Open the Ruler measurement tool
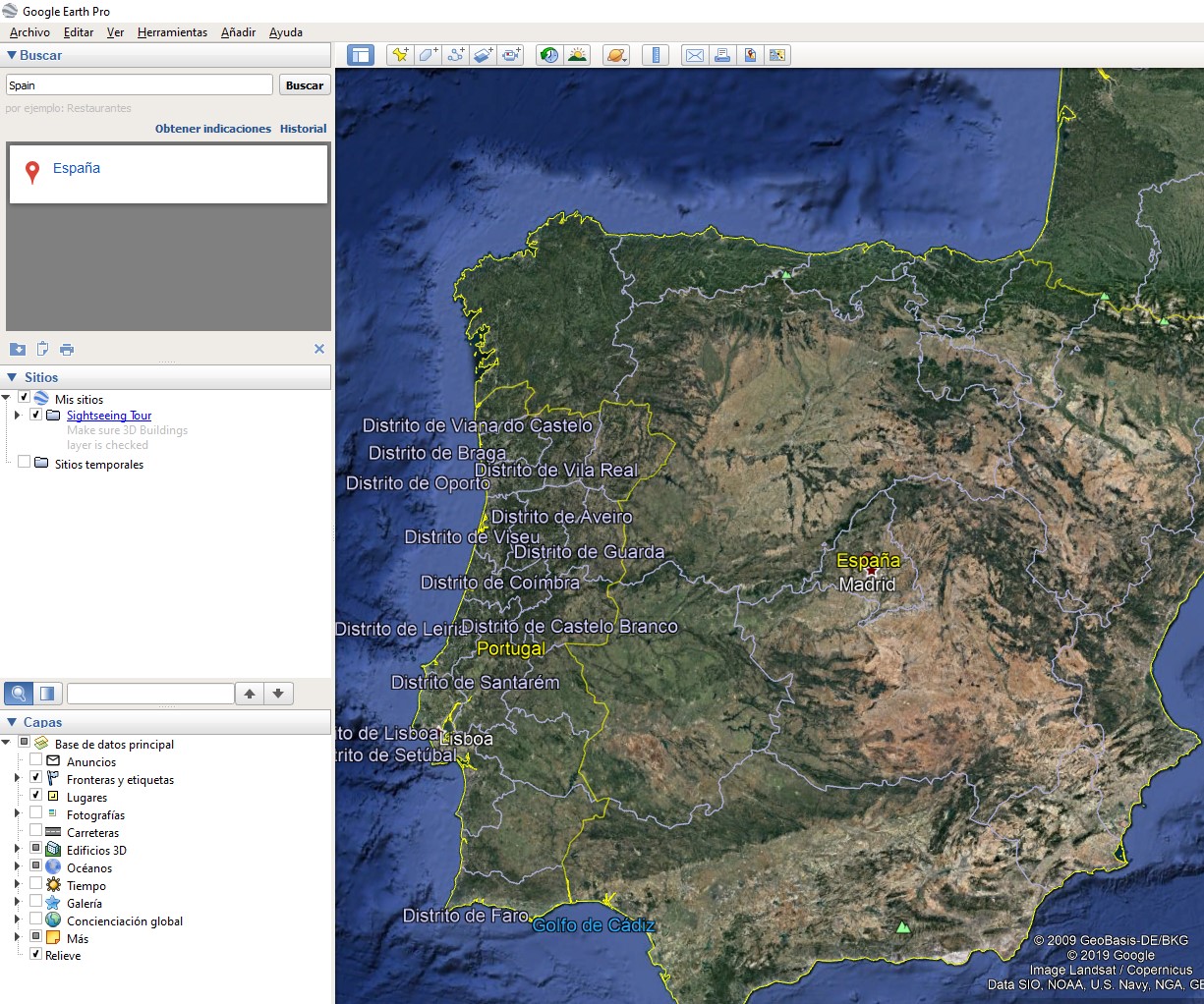The height and width of the screenshot is (1004, 1204). (x=656, y=55)
